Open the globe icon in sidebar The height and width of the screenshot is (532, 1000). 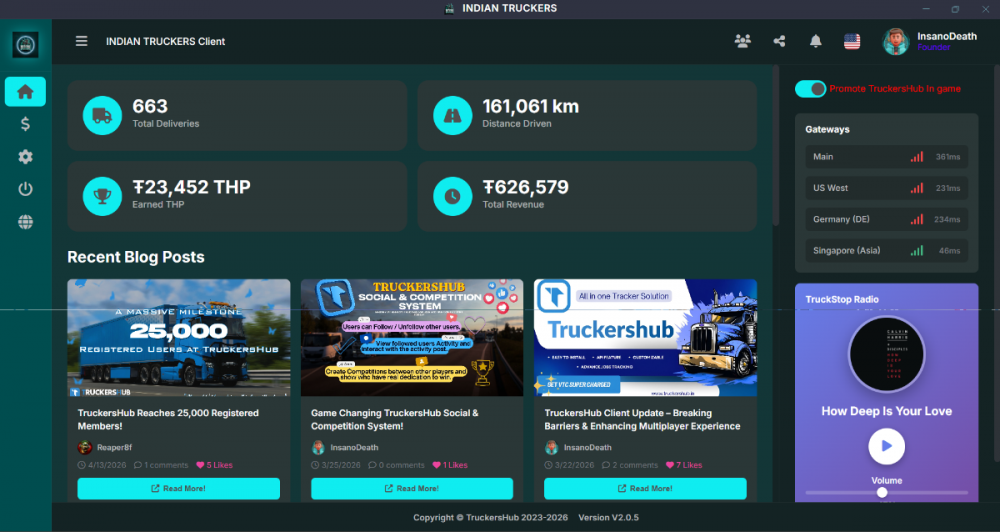(x=26, y=222)
